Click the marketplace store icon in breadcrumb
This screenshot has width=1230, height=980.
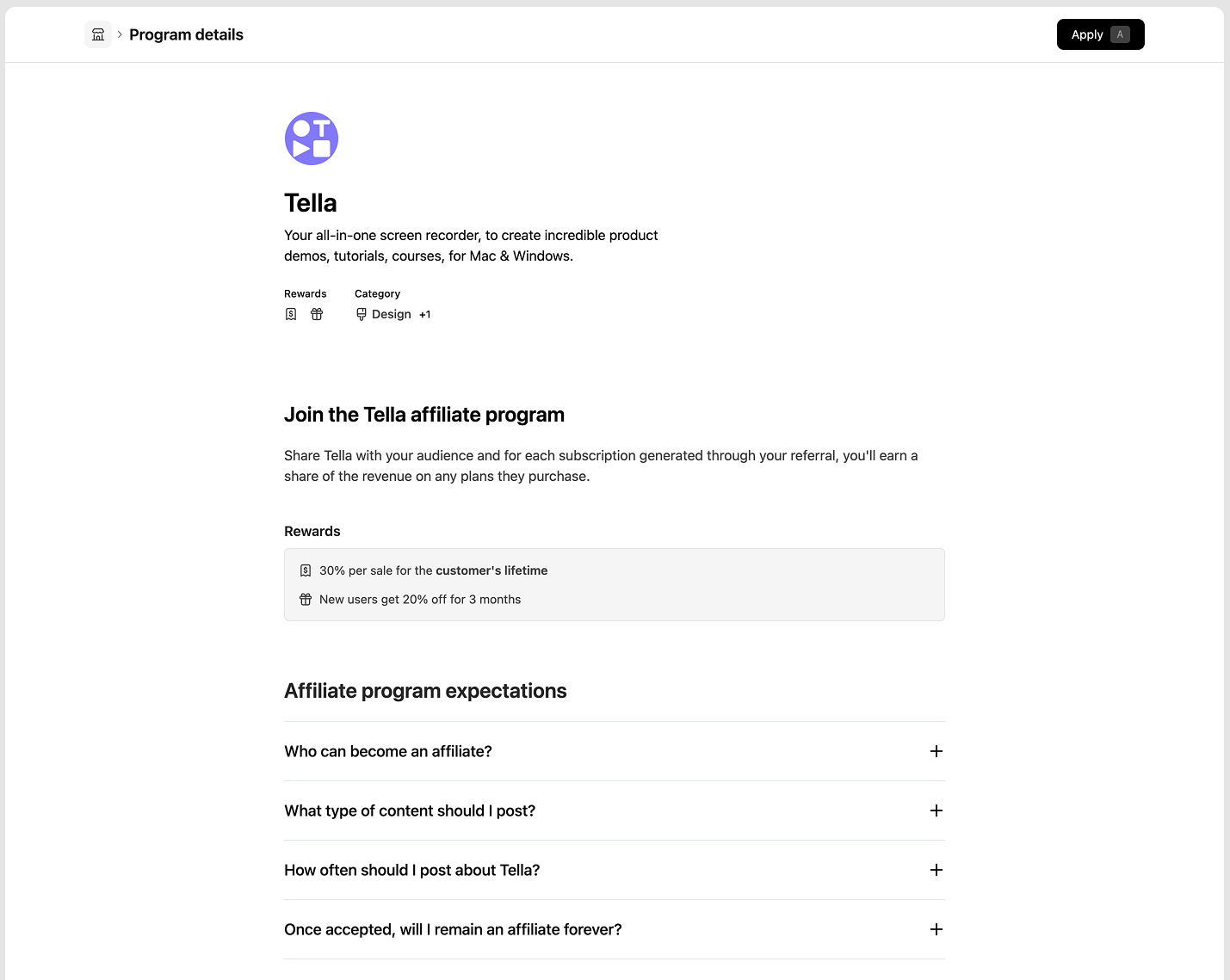click(x=98, y=34)
